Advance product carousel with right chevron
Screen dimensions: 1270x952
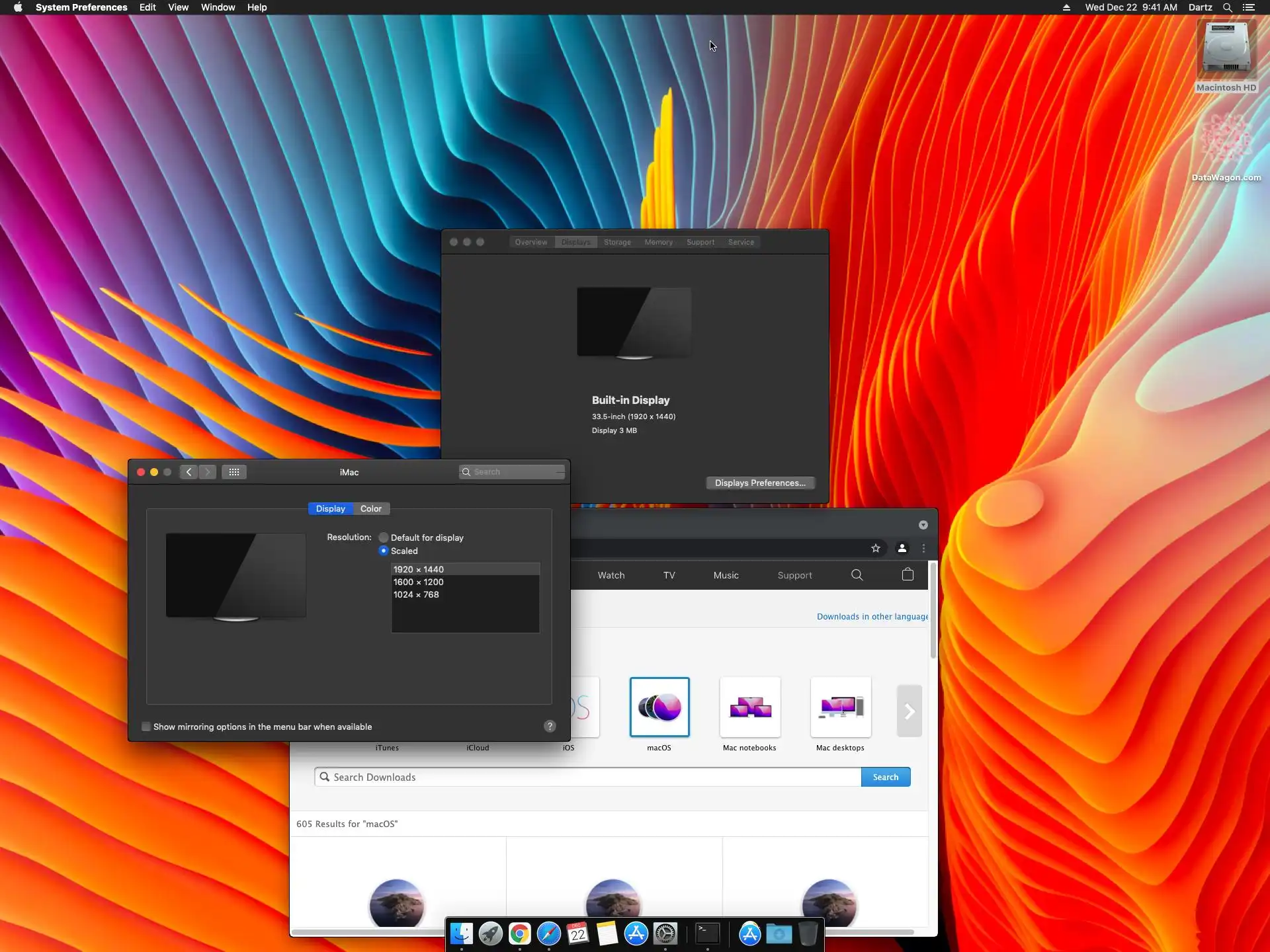[x=909, y=711]
